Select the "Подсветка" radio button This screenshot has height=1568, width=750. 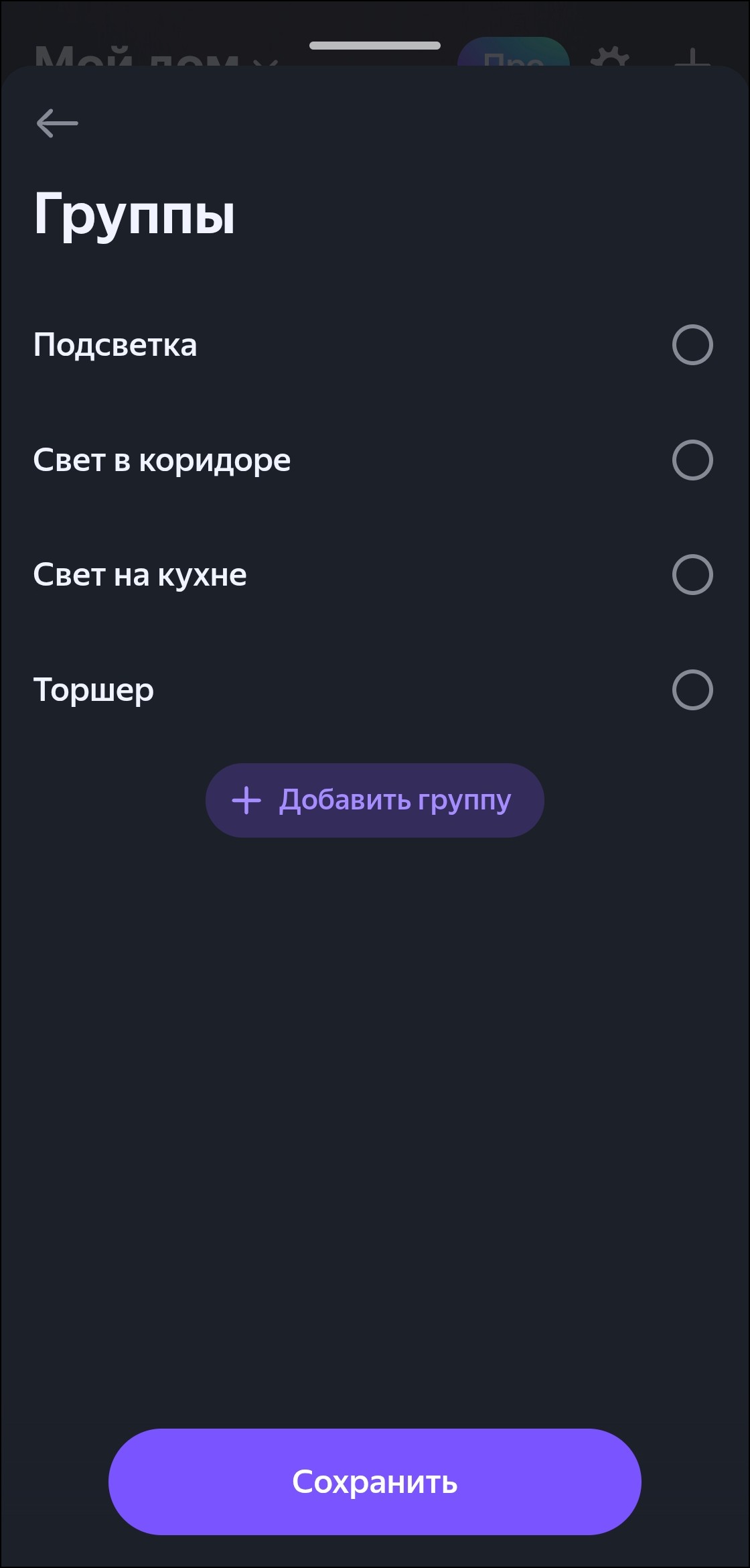[x=692, y=345]
